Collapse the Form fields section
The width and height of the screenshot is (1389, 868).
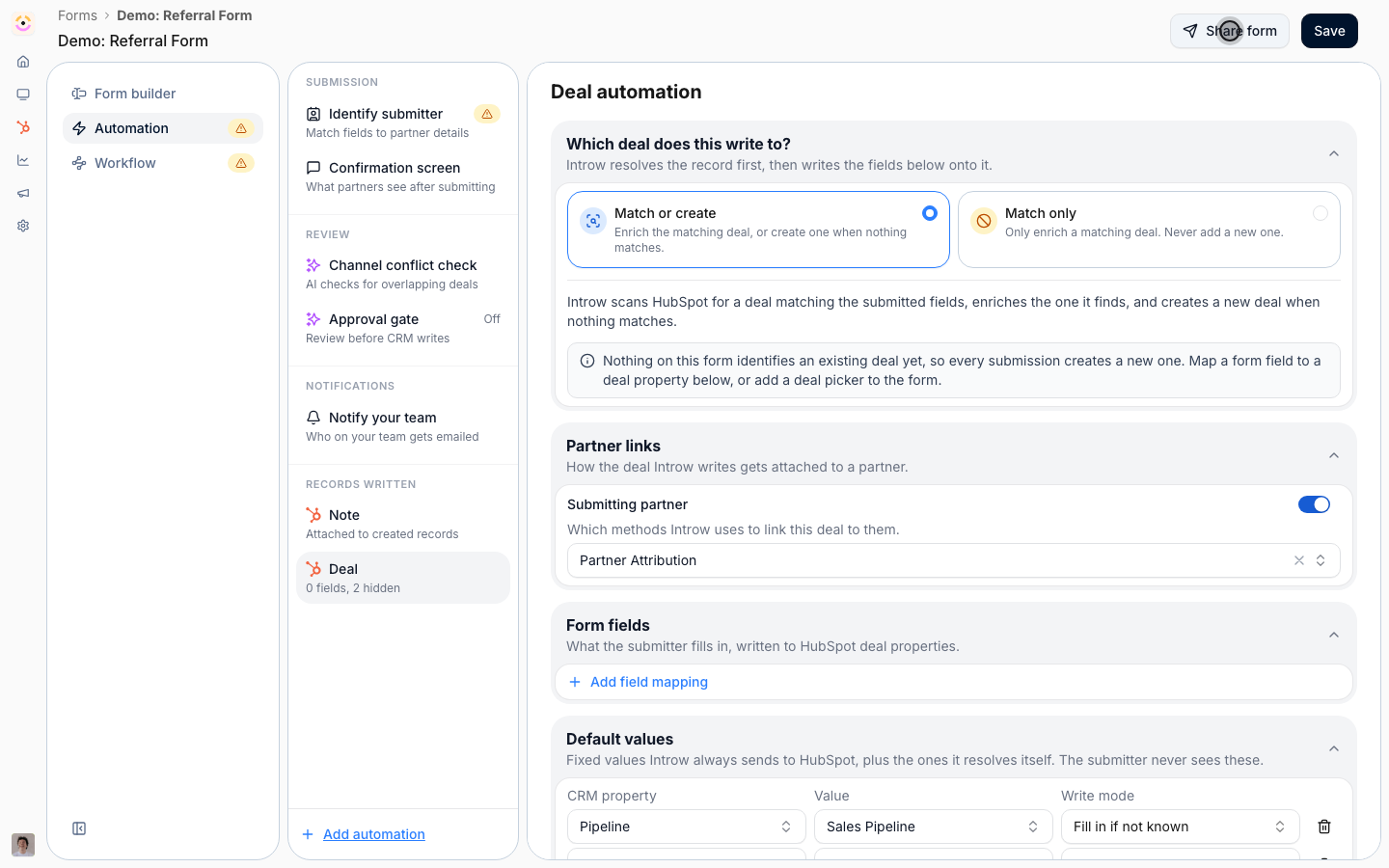pos(1334,636)
